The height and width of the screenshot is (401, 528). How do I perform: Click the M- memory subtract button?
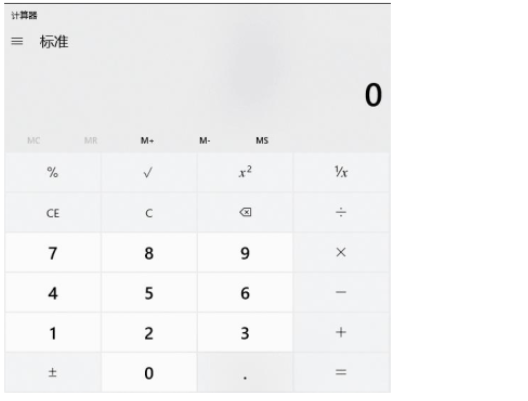(204, 140)
